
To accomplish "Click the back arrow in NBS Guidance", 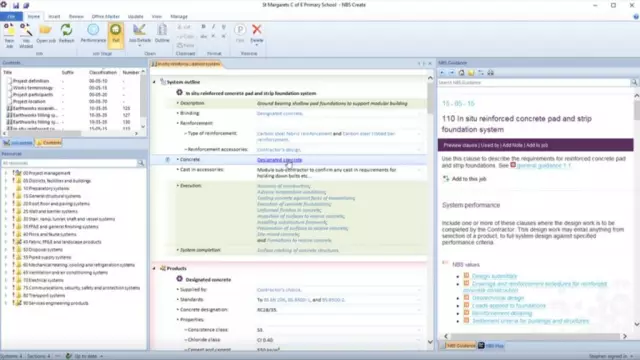I will (x=442, y=73).
